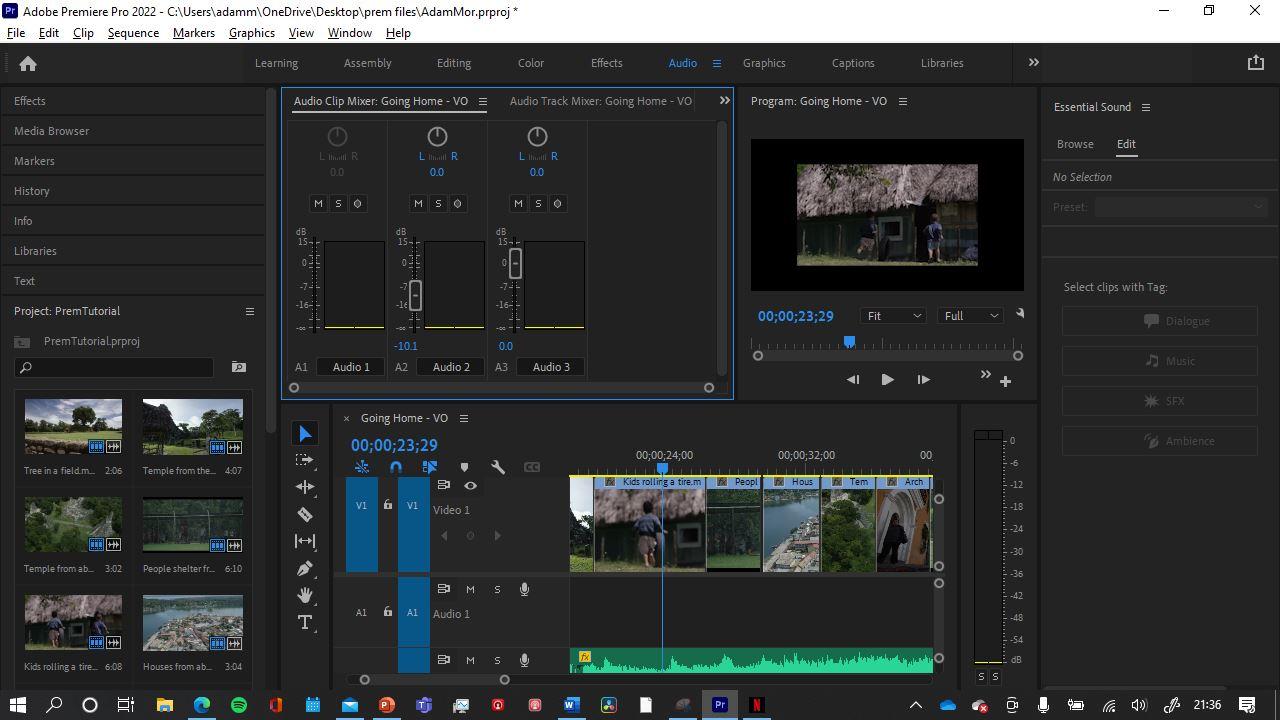Select the Razor tool
The image size is (1280, 720).
(x=305, y=514)
